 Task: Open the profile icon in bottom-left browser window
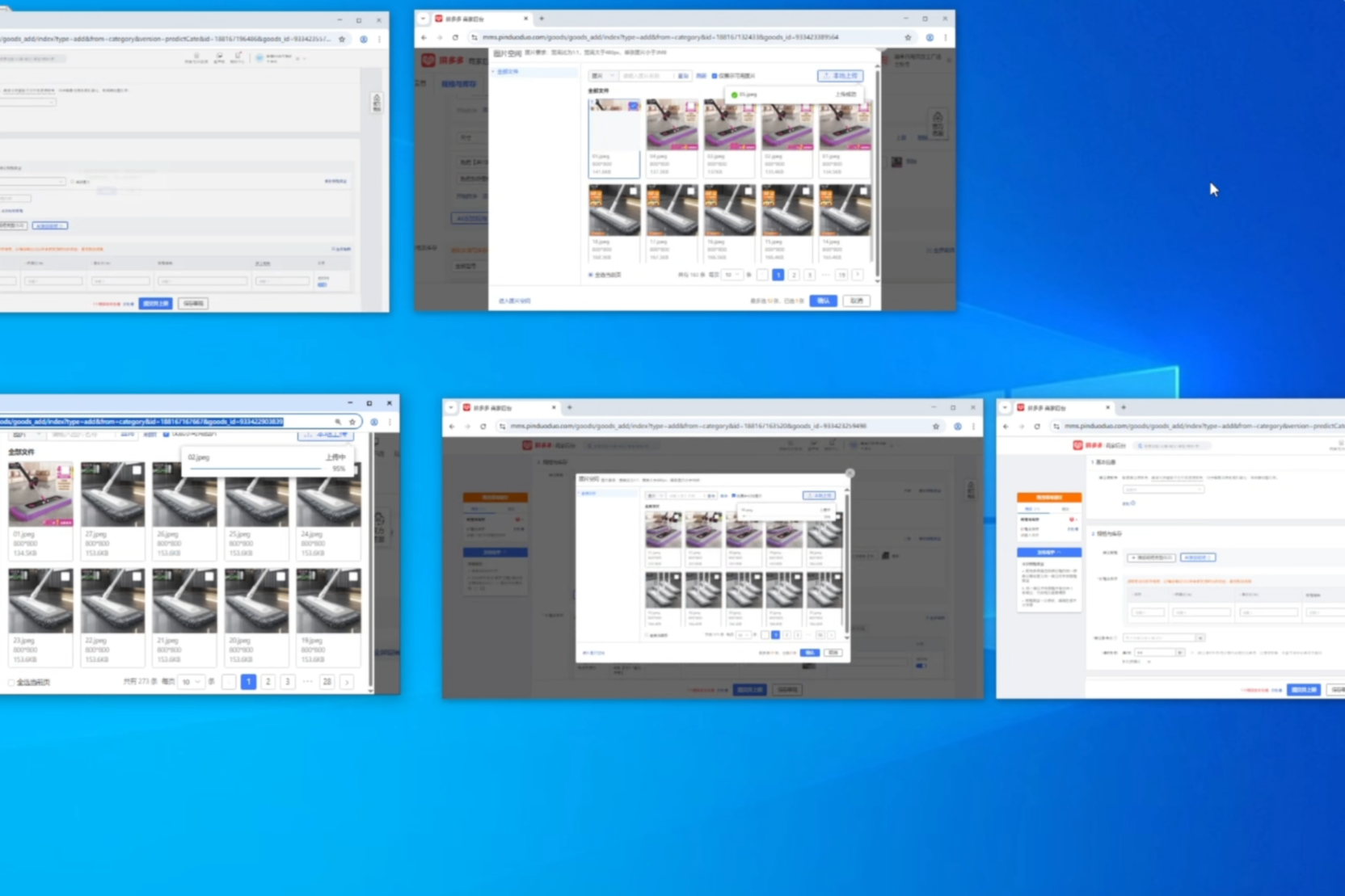(x=374, y=422)
